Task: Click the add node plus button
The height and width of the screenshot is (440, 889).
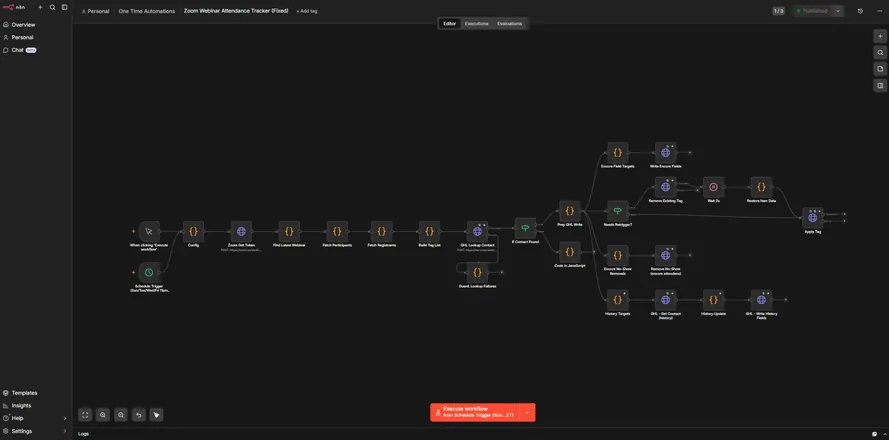Action: [x=880, y=36]
